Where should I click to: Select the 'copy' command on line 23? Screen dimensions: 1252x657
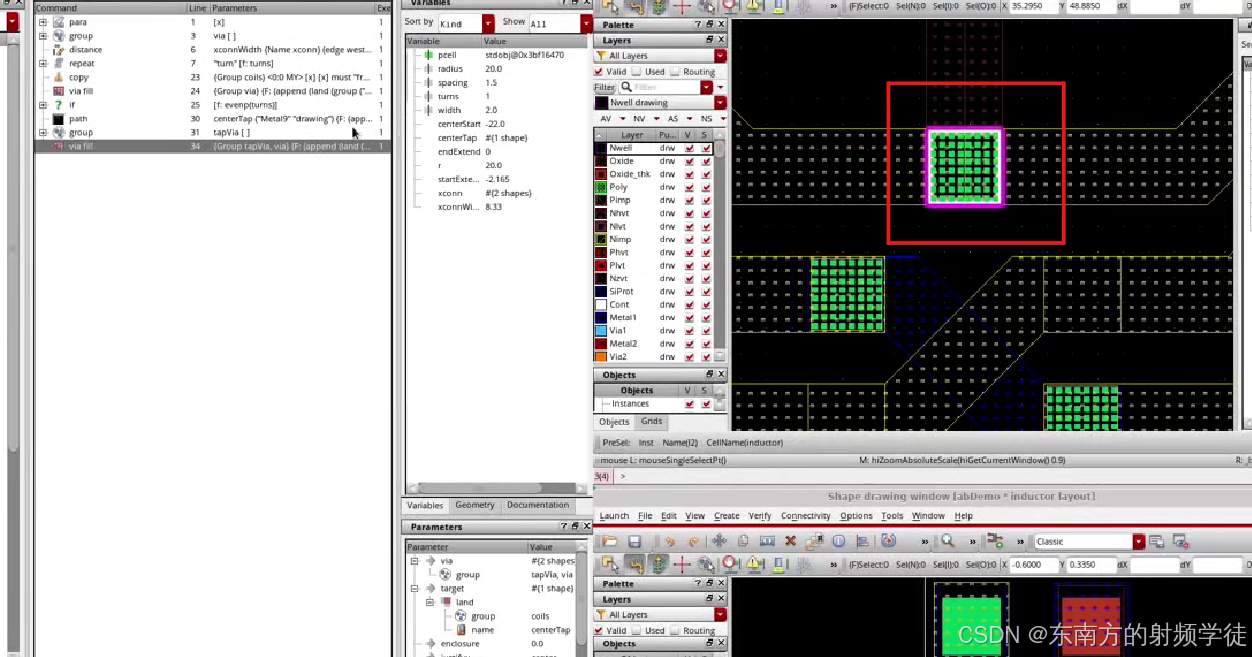(212, 77)
